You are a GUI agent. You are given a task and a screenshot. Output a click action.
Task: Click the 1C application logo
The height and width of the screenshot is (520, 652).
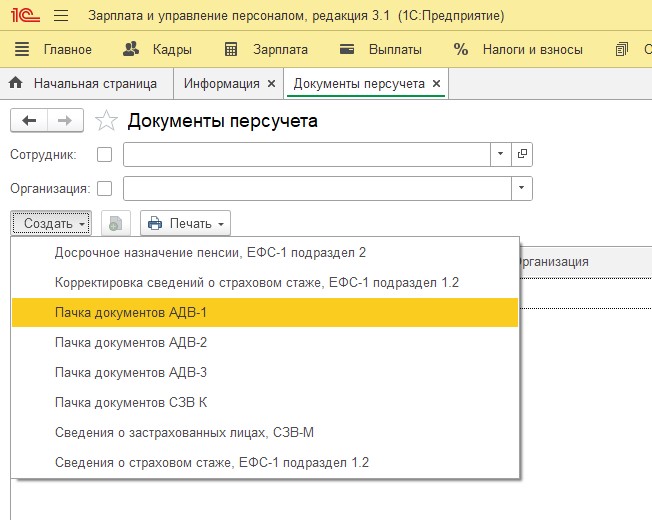(x=24, y=16)
